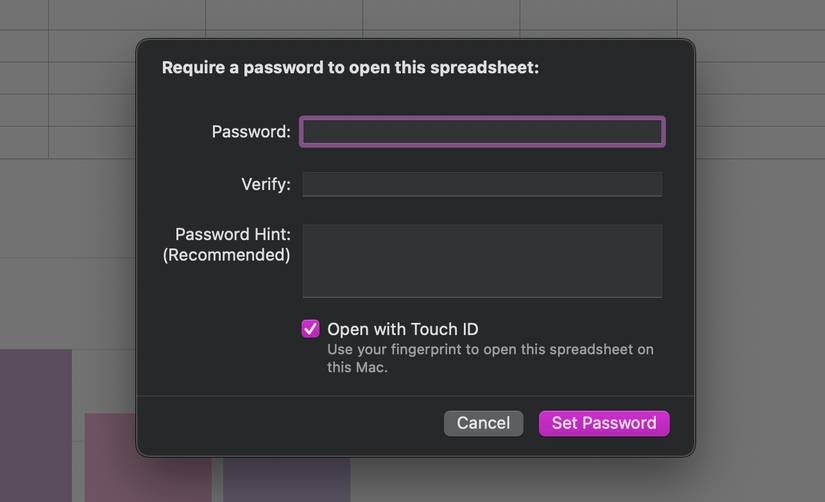Image resolution: width=825 pixels, height=502 pixels.
Task: Click inside the Password Hint text box
Action: coord(482,260)
